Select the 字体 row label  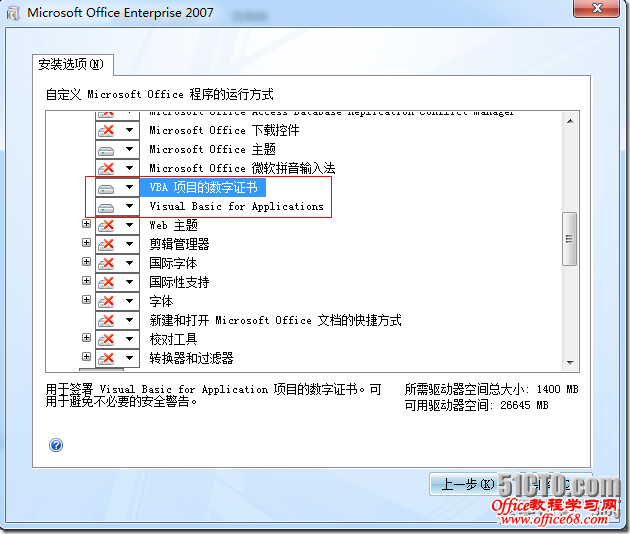coord(161,301)
